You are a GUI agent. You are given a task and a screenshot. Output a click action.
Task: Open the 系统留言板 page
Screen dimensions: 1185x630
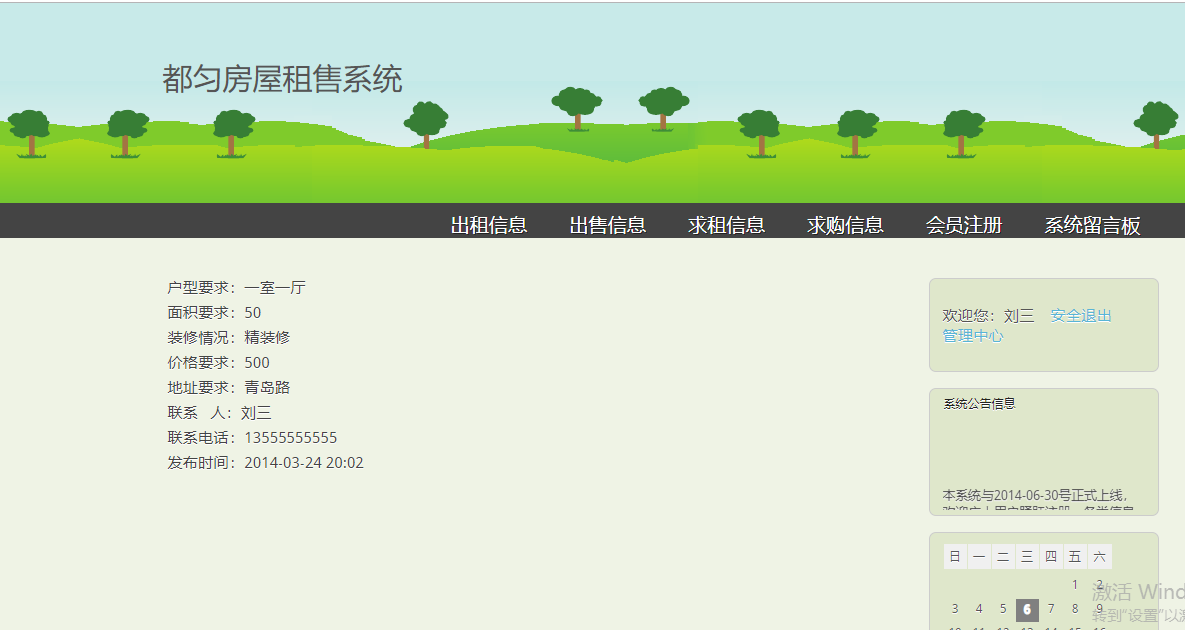[x=1092, y=225]
